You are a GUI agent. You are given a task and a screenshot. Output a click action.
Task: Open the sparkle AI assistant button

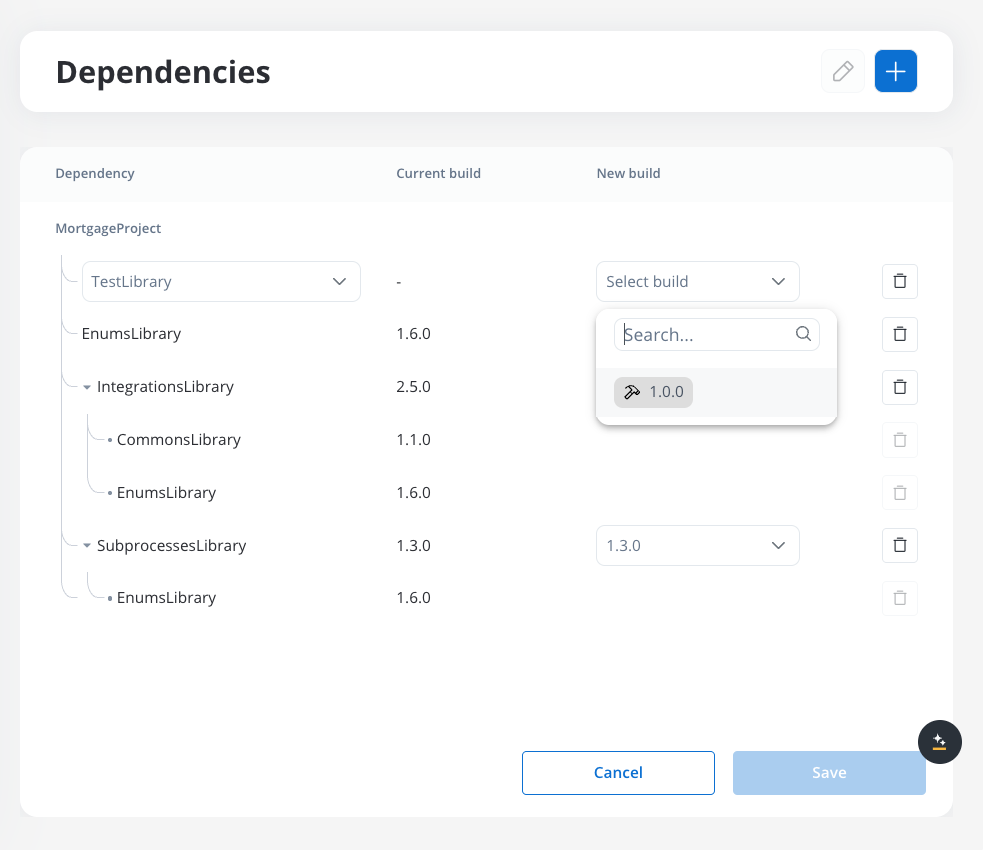(x=939, y=742)
